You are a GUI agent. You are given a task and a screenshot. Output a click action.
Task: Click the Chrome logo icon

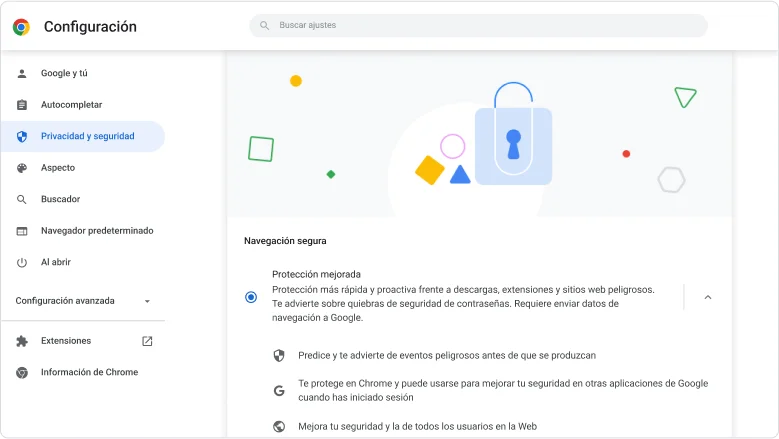tap(21, 27)
